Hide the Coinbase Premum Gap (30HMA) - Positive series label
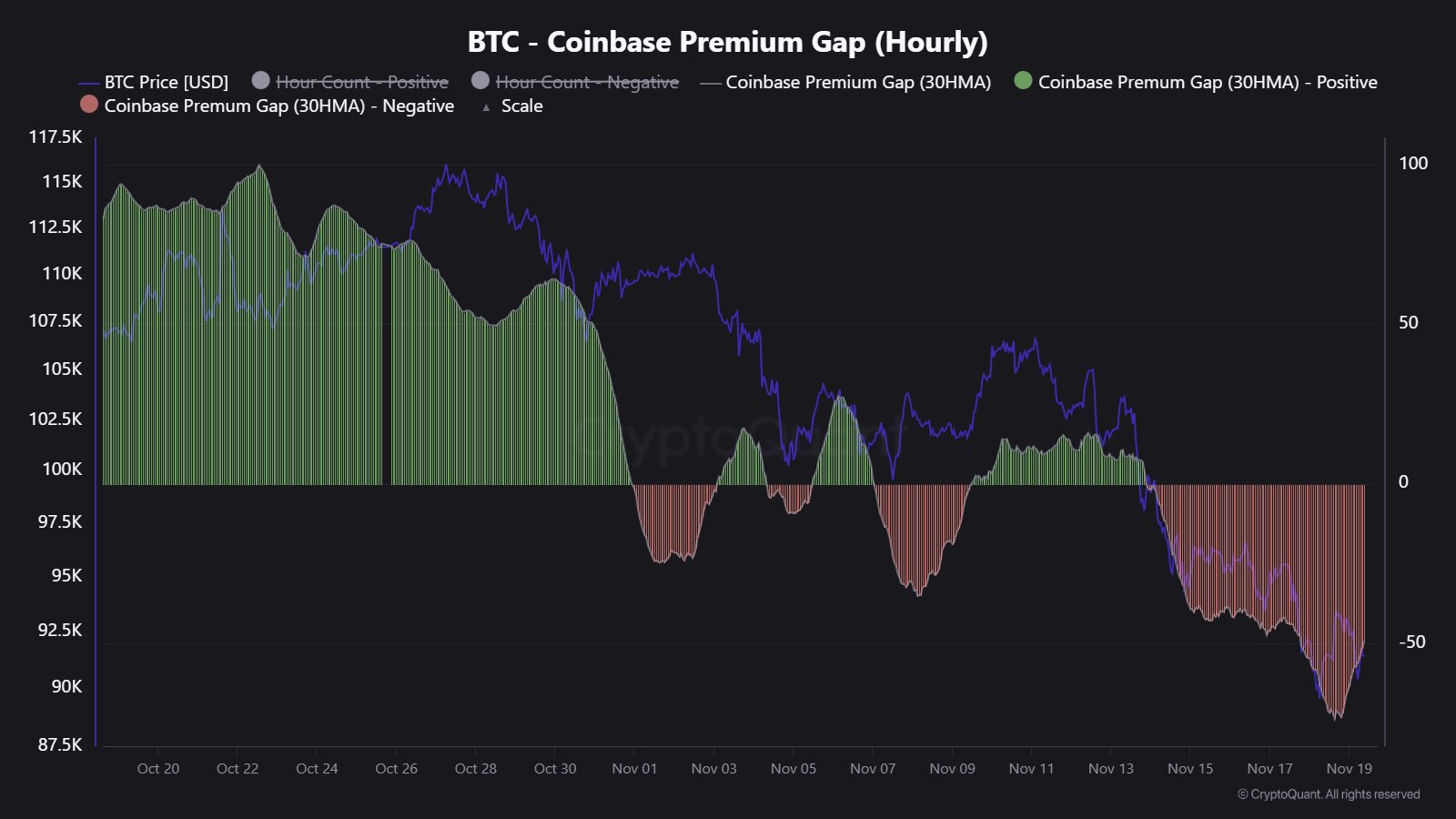Image resolution: width=1456 pixels, height=819 pixels. (1208, 82)
